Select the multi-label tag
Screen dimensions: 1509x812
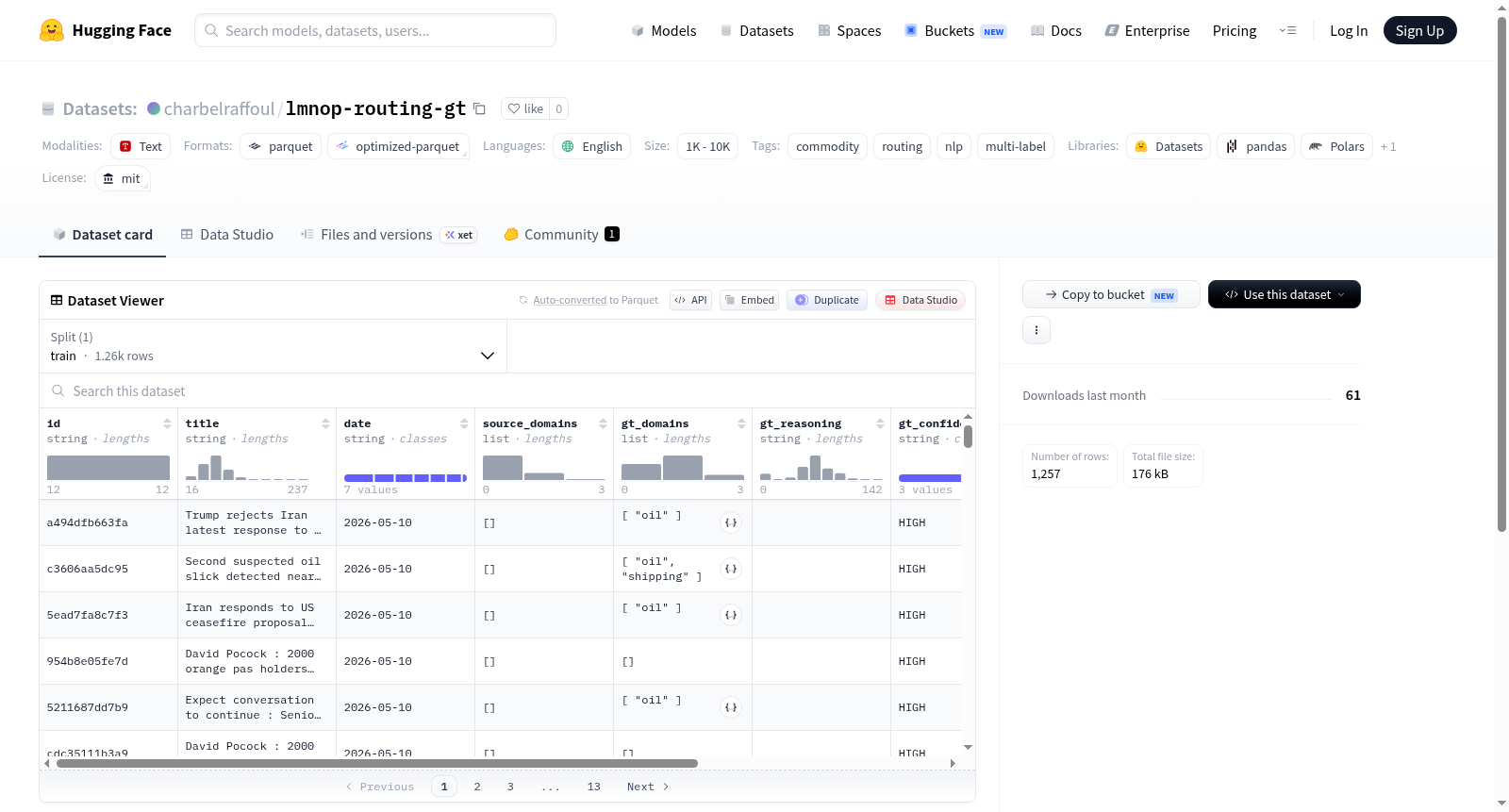click(1015, 146)
